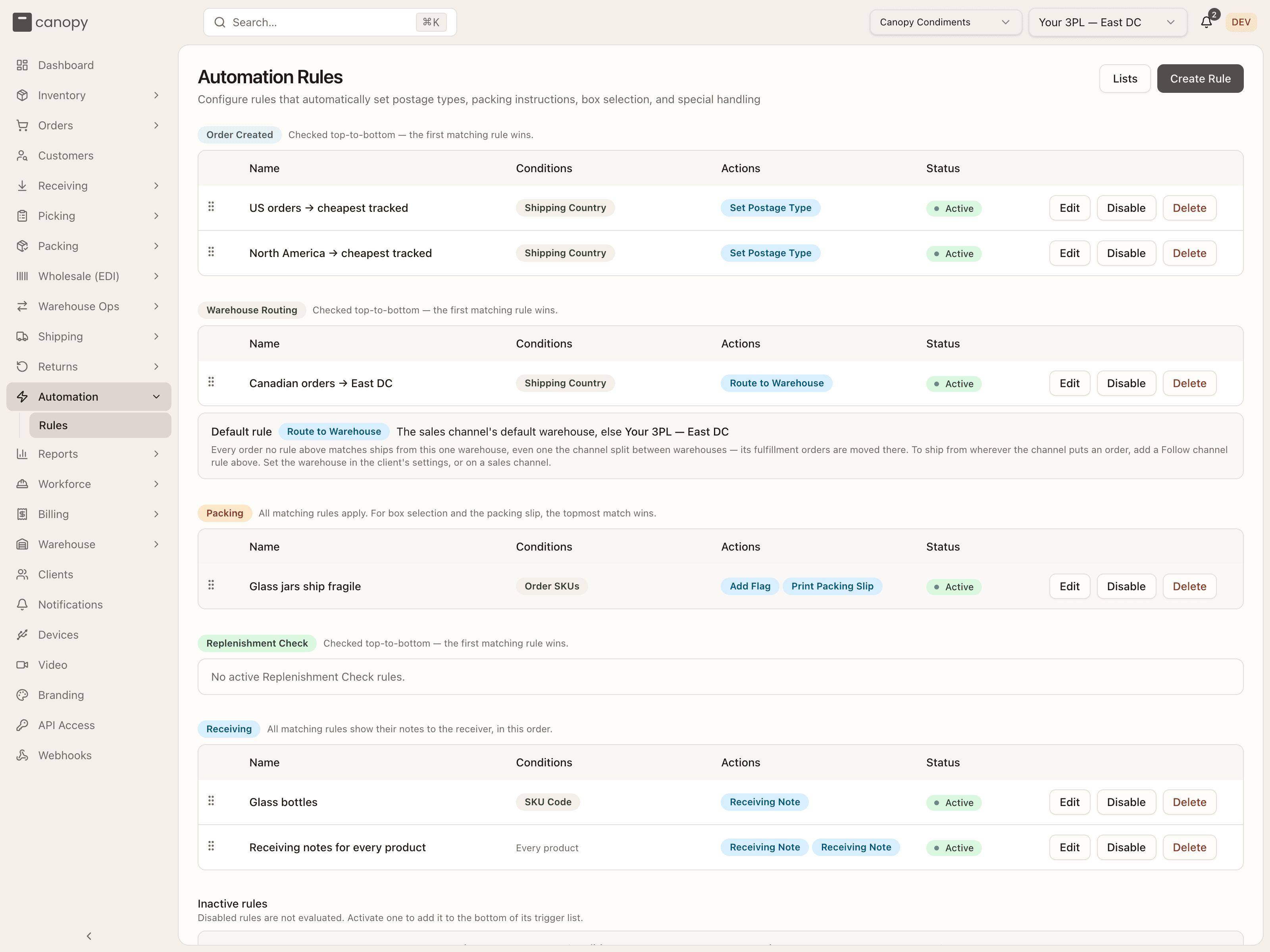The image size is (1270, 952).
Task: Click the Customers person icon
Action: tap(22, 155)
